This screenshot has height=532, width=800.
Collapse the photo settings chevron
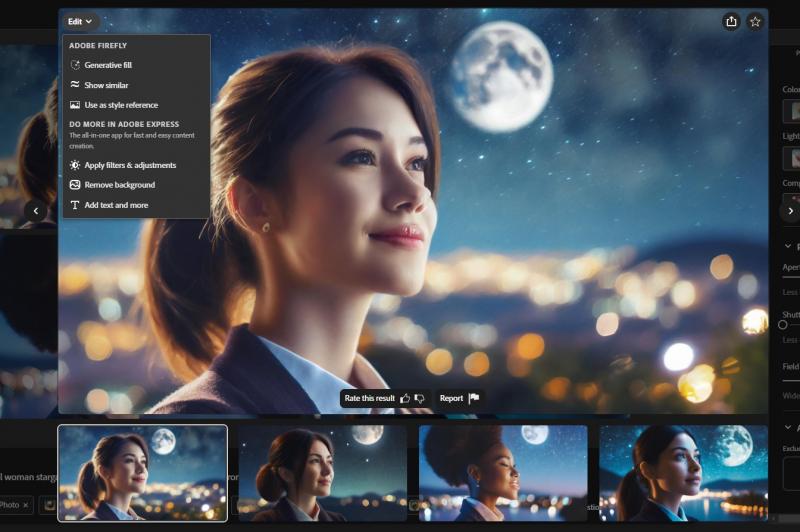[787, 246]
